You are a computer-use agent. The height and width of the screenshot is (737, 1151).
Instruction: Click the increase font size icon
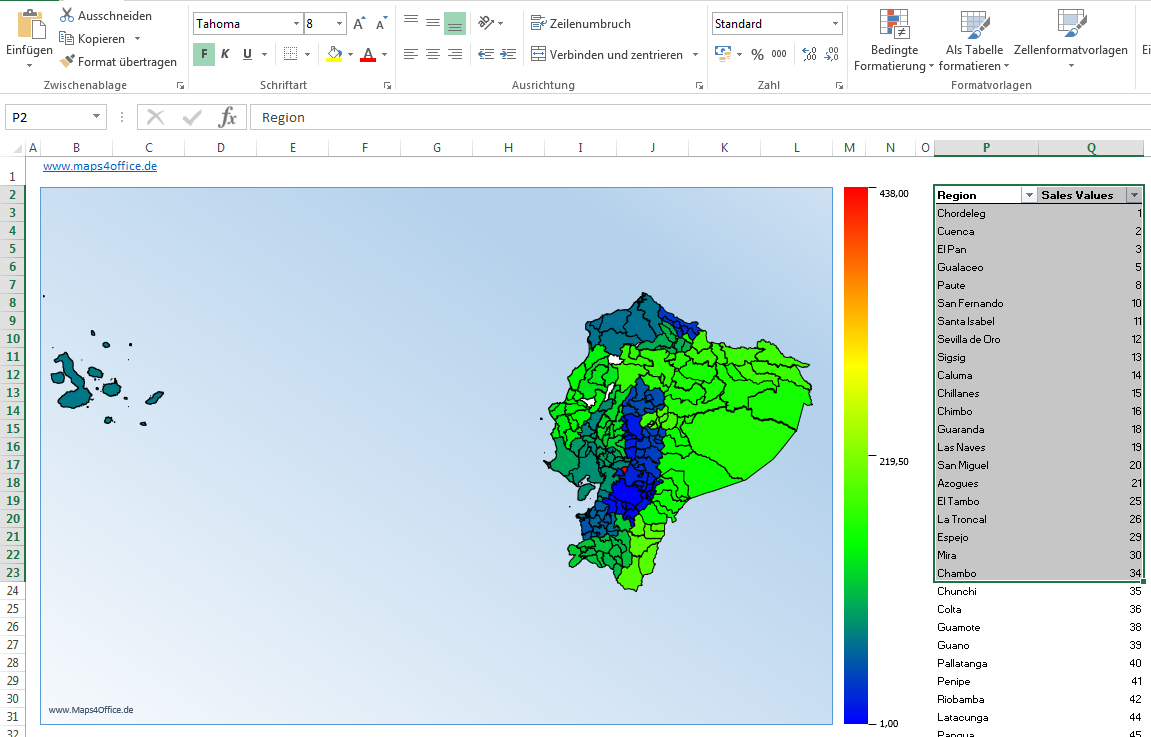pyautogui.click(x=359, y=24)
